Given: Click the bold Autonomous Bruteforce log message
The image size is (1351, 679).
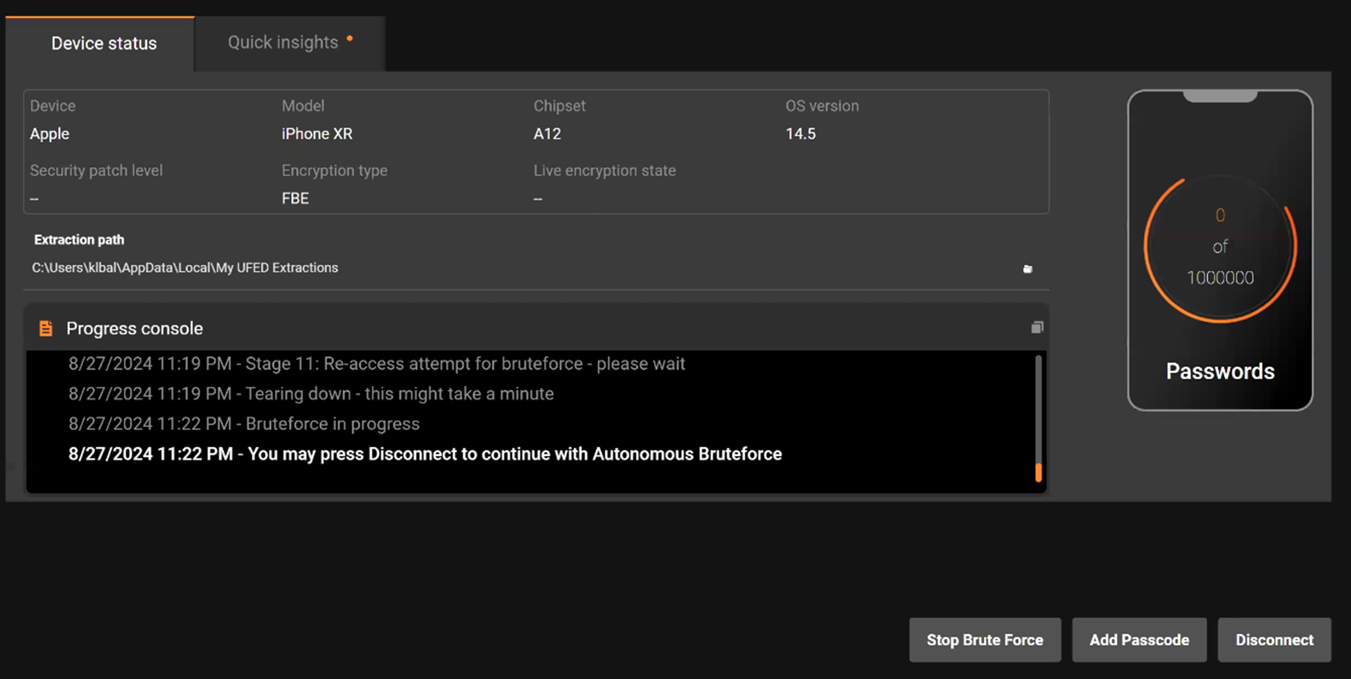Looking at the screenshot, I should point(425,454).
